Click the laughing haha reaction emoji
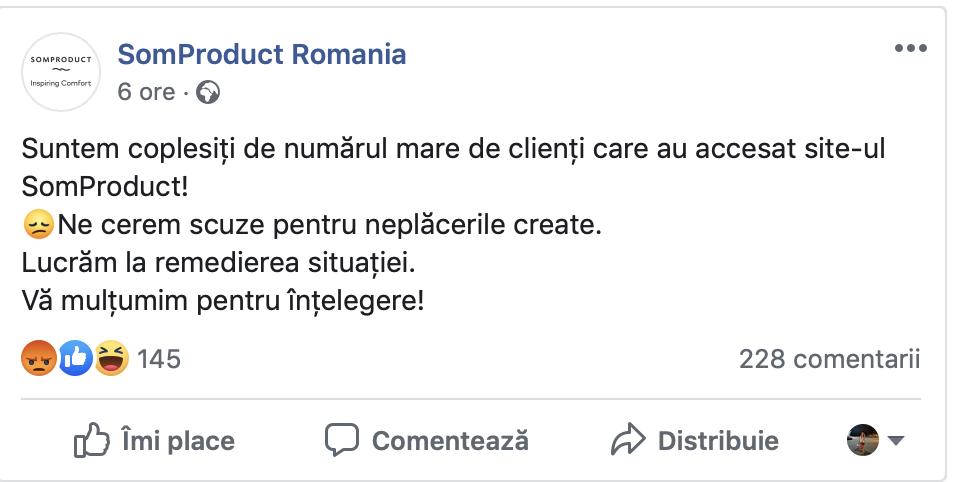The image size is (954, 482). tap(111, 358)
